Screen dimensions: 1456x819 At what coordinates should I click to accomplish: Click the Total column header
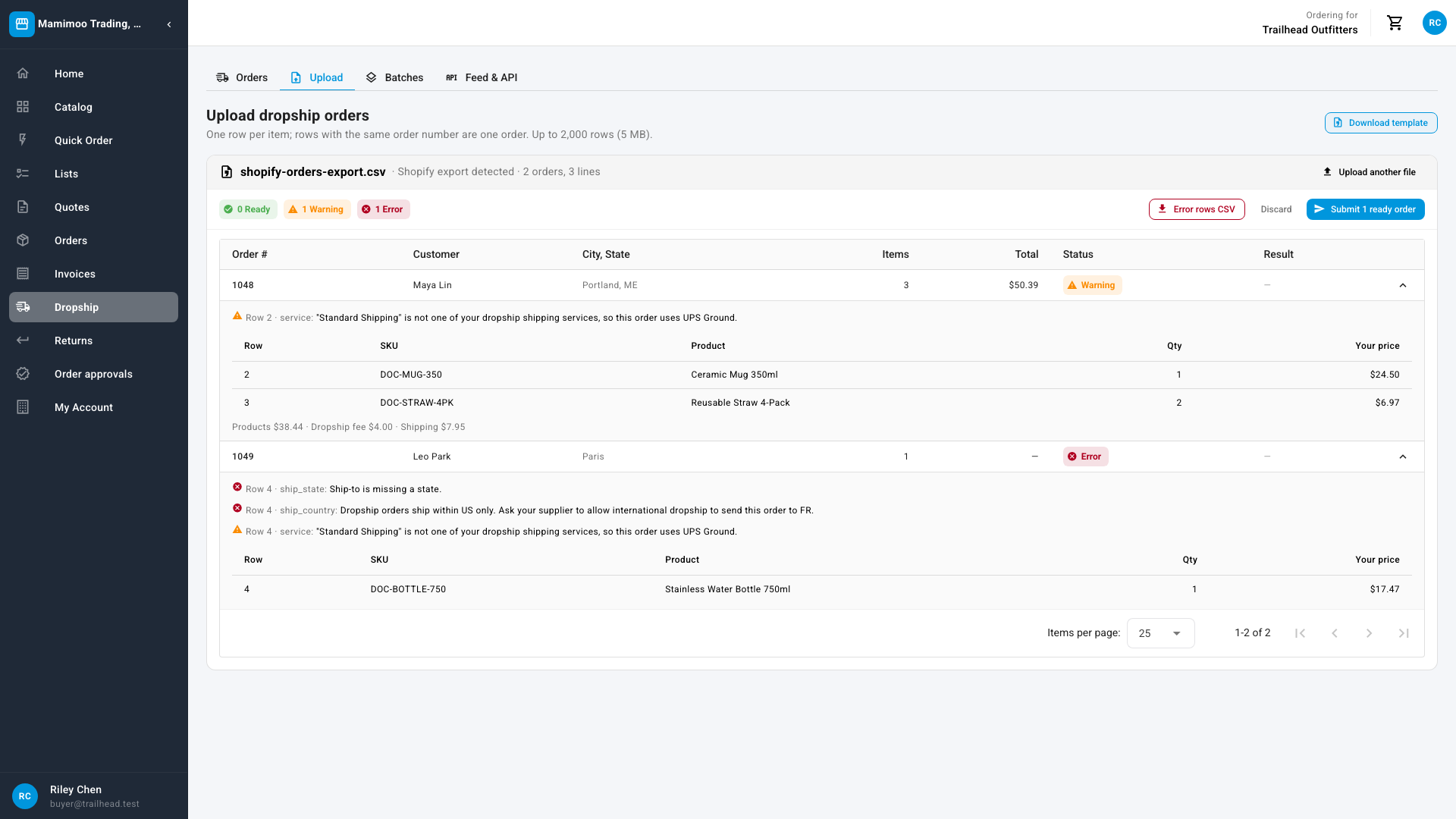tap(1027, 254)
